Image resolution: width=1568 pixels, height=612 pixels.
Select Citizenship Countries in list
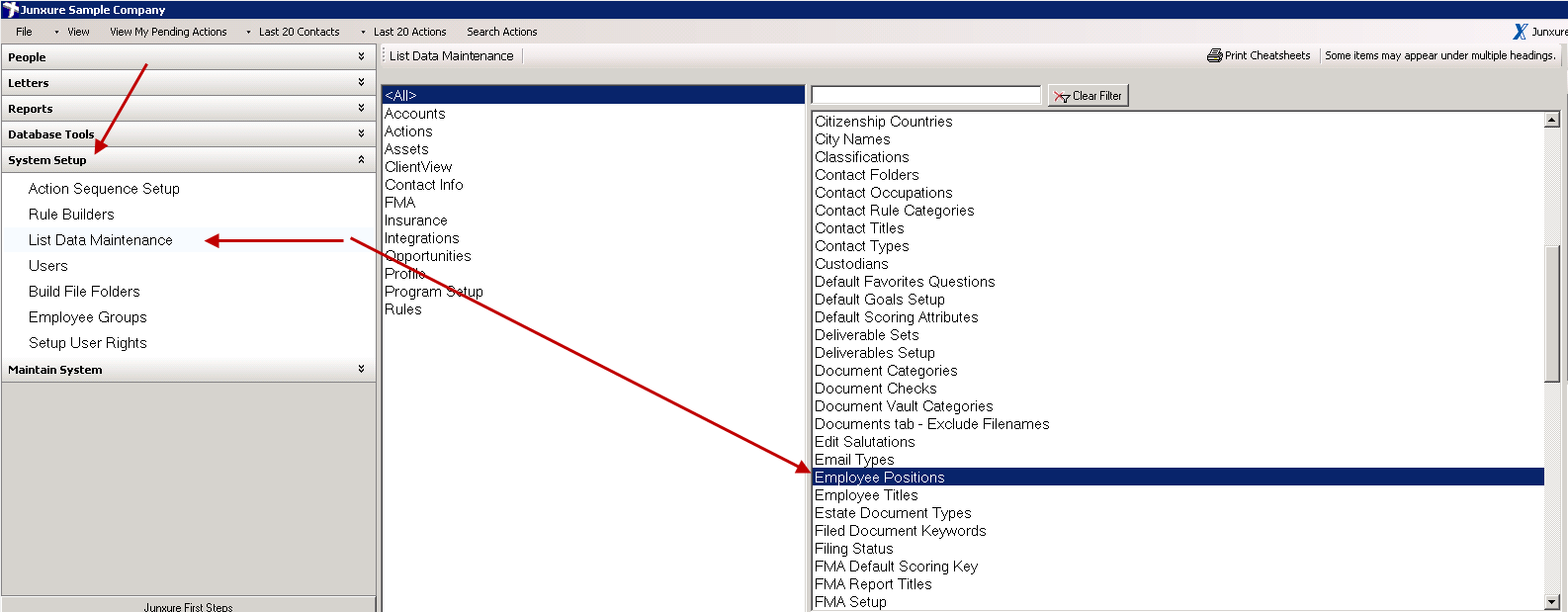click(x=883, y=122)
